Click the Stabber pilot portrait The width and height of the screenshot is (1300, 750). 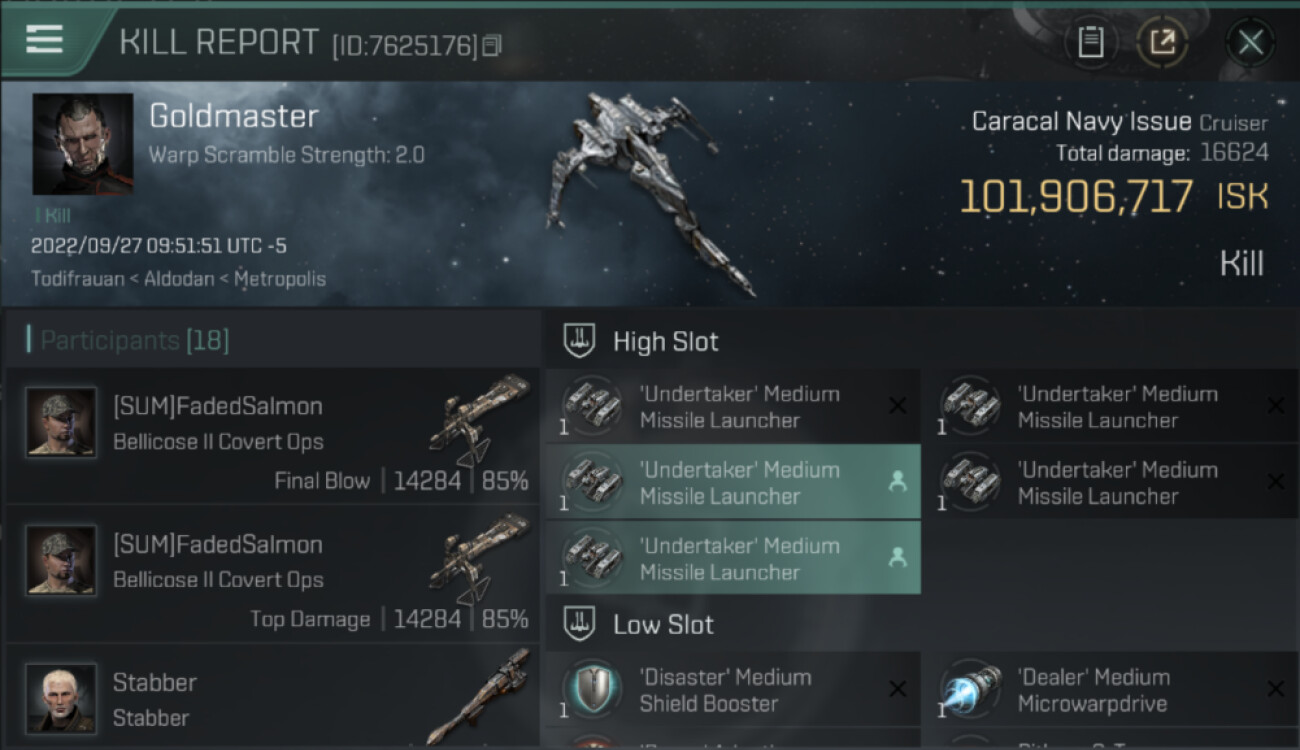tap(61, 698)
